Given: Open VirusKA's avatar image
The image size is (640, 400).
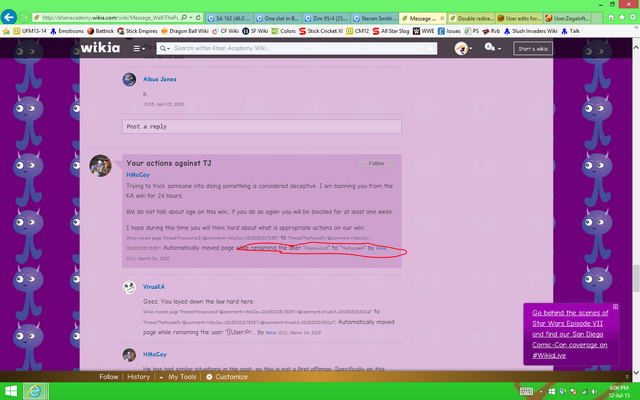Looking at the screenshot, I should [129, 287].
